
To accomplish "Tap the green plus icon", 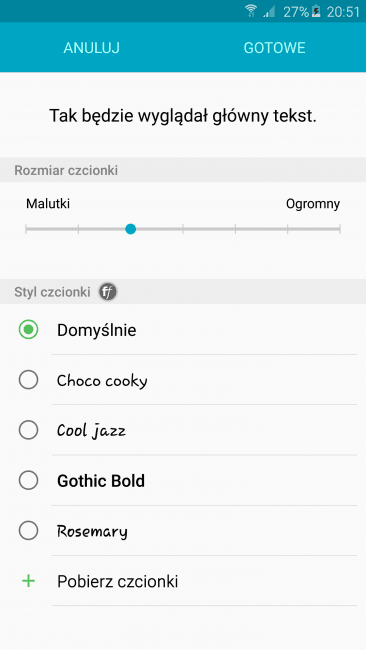I will pos(28,581).
